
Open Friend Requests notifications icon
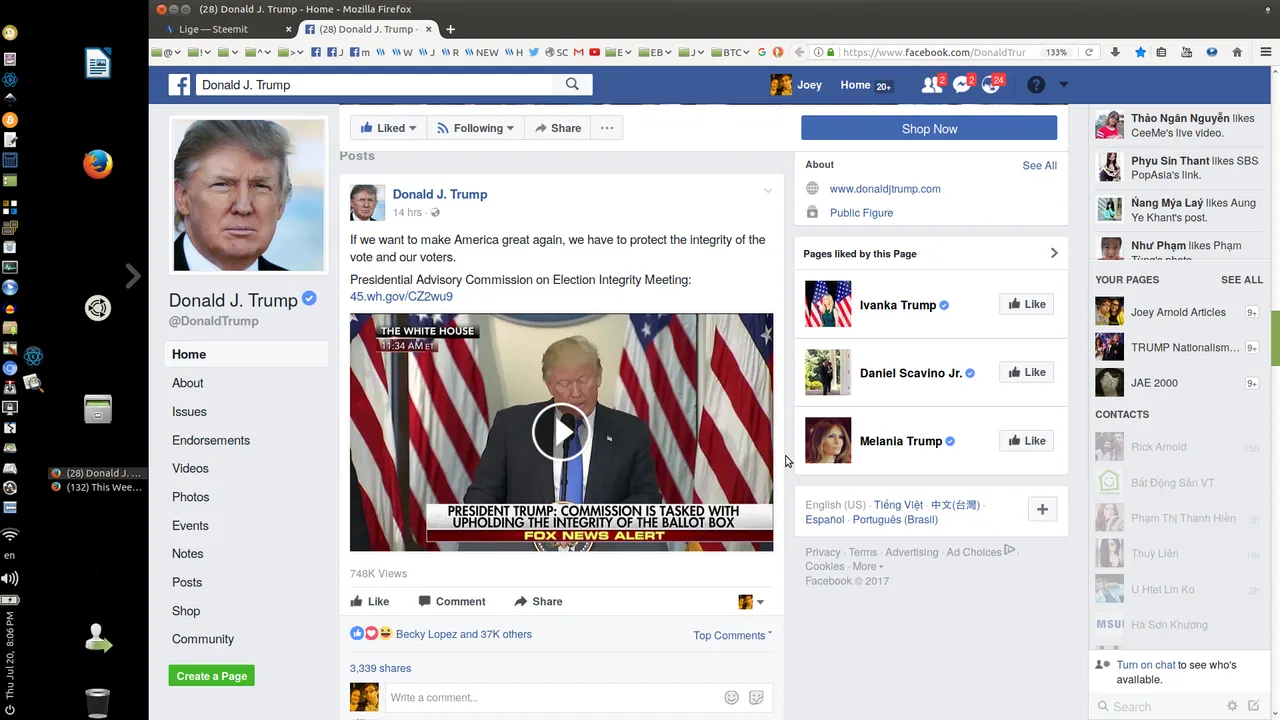click(932, 85)
